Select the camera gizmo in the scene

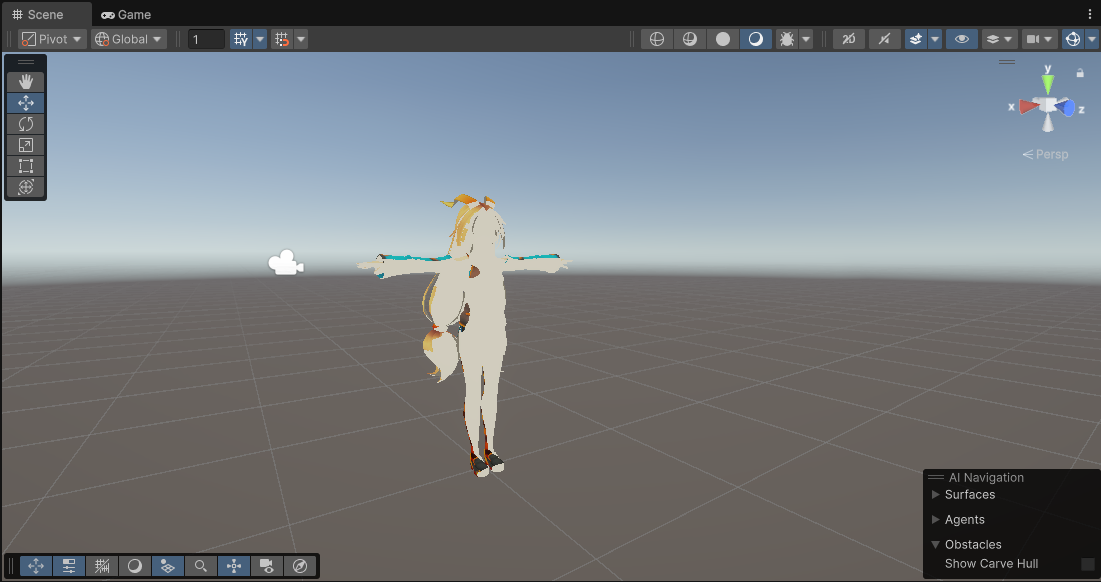[x=286, y=263]
